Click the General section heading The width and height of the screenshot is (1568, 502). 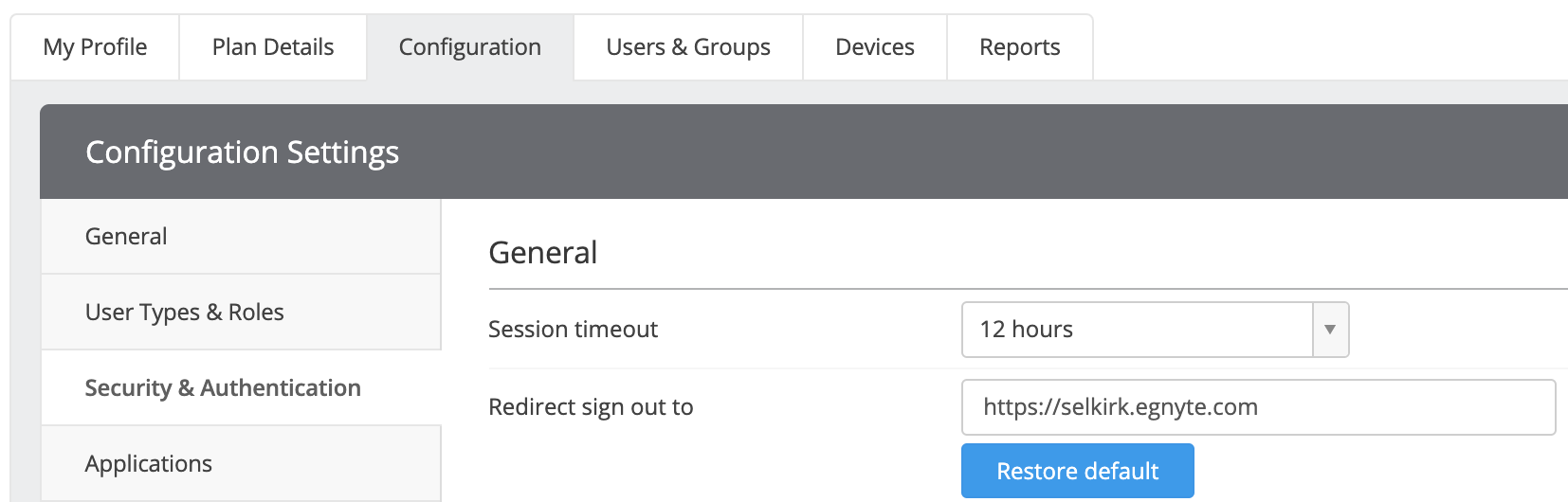tap(543, 253)
